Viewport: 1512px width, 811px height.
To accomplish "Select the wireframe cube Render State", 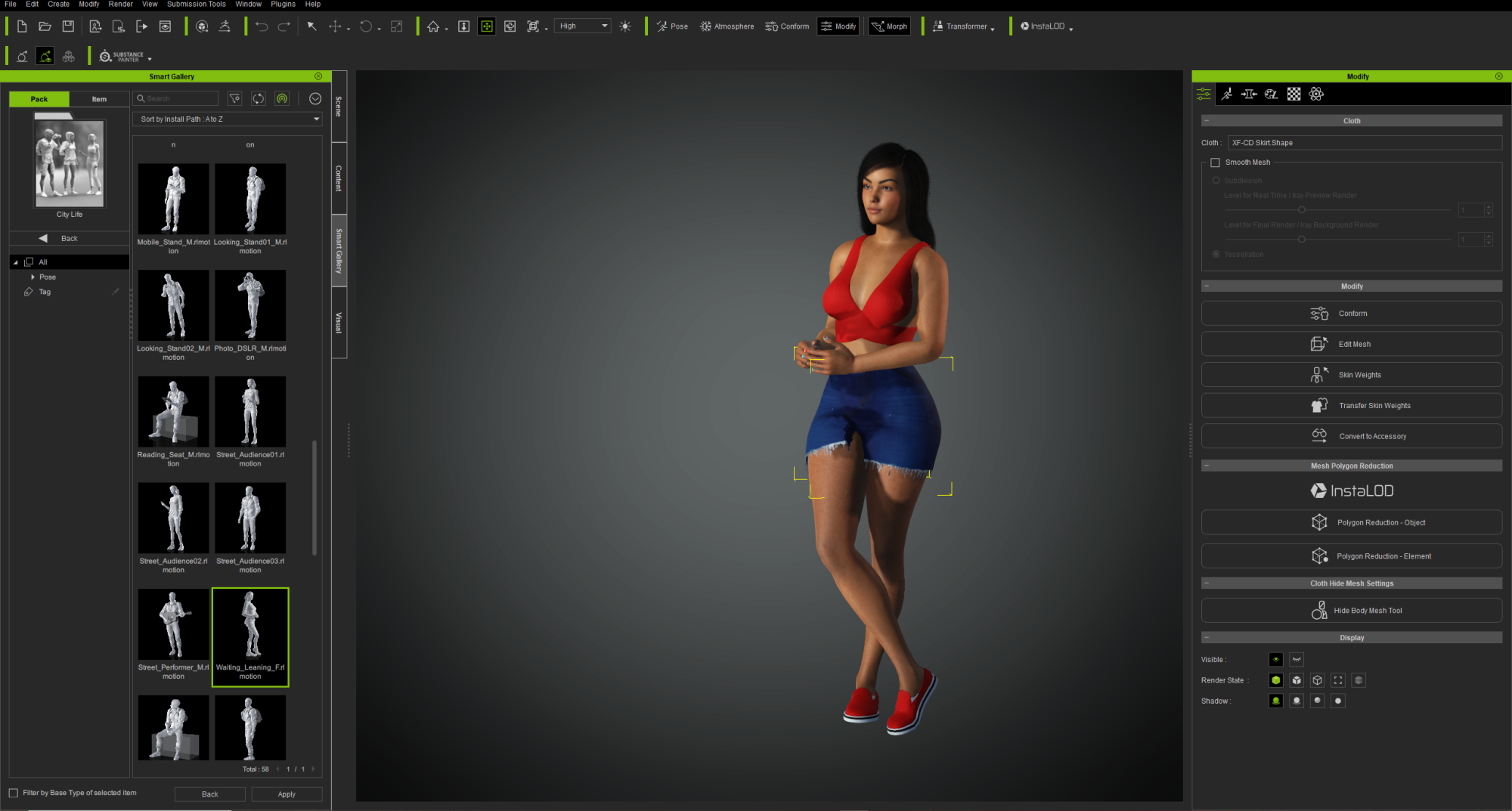I will click(x=1318, y=680).
